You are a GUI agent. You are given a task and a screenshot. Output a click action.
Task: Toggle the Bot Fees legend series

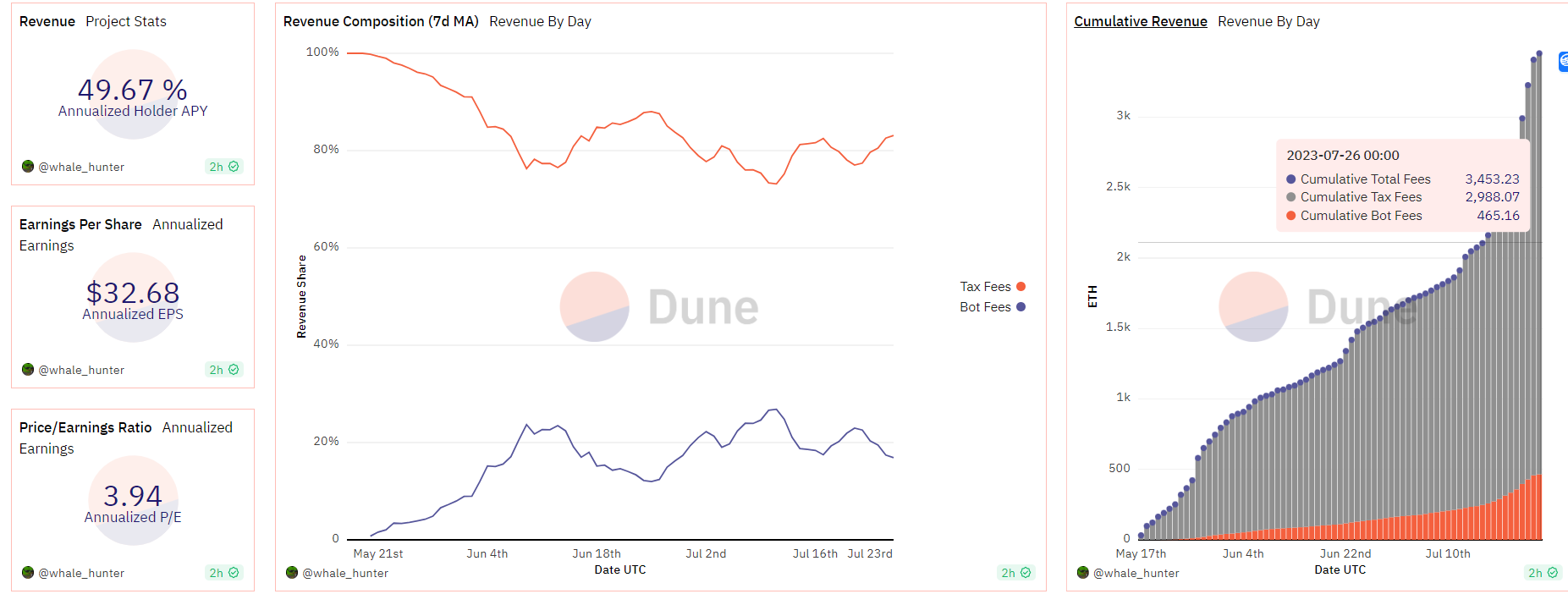pos(985,307)
